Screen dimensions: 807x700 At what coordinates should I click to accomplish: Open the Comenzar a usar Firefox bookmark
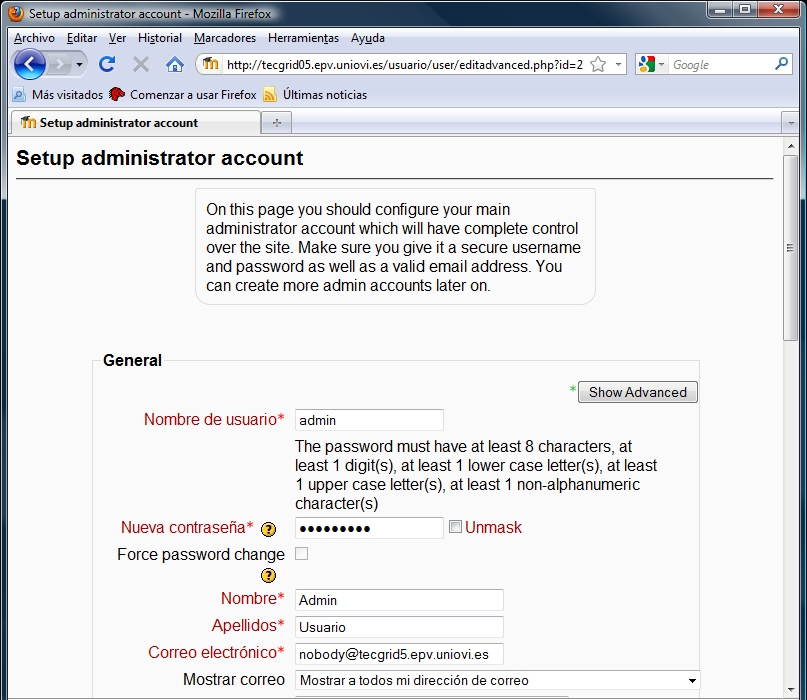point(183,95)
